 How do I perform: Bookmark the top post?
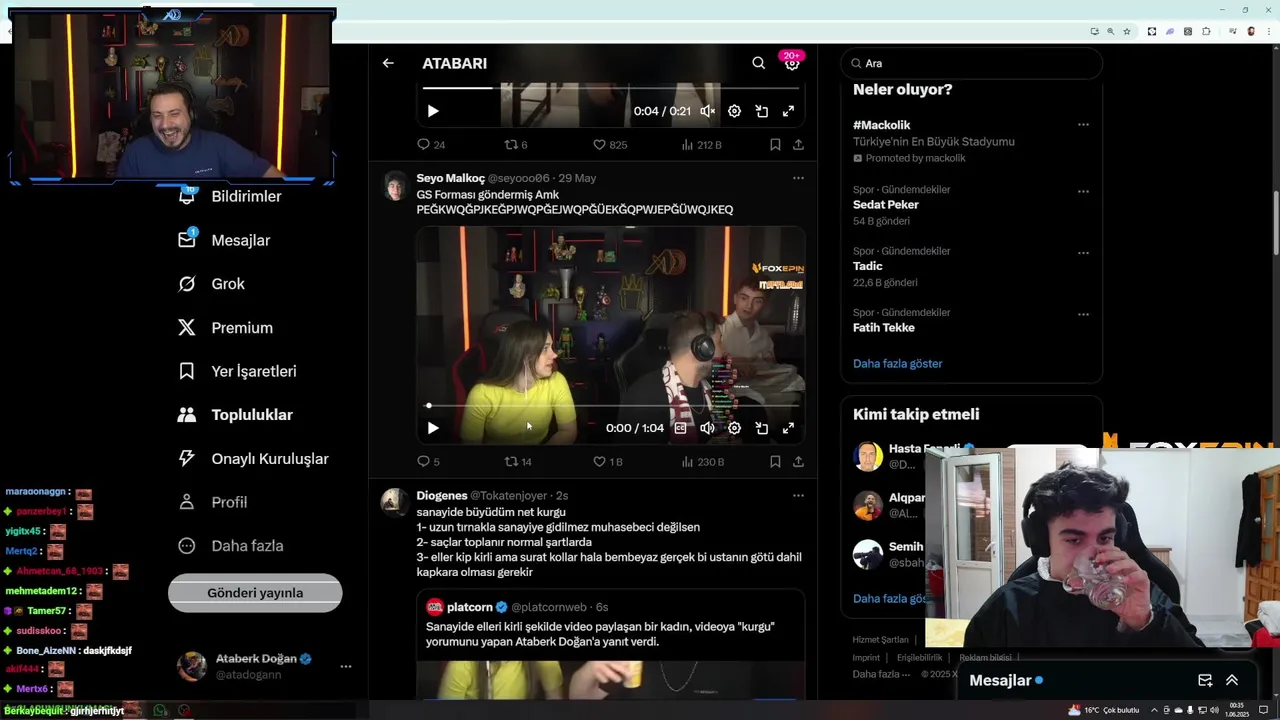(775, 145)
